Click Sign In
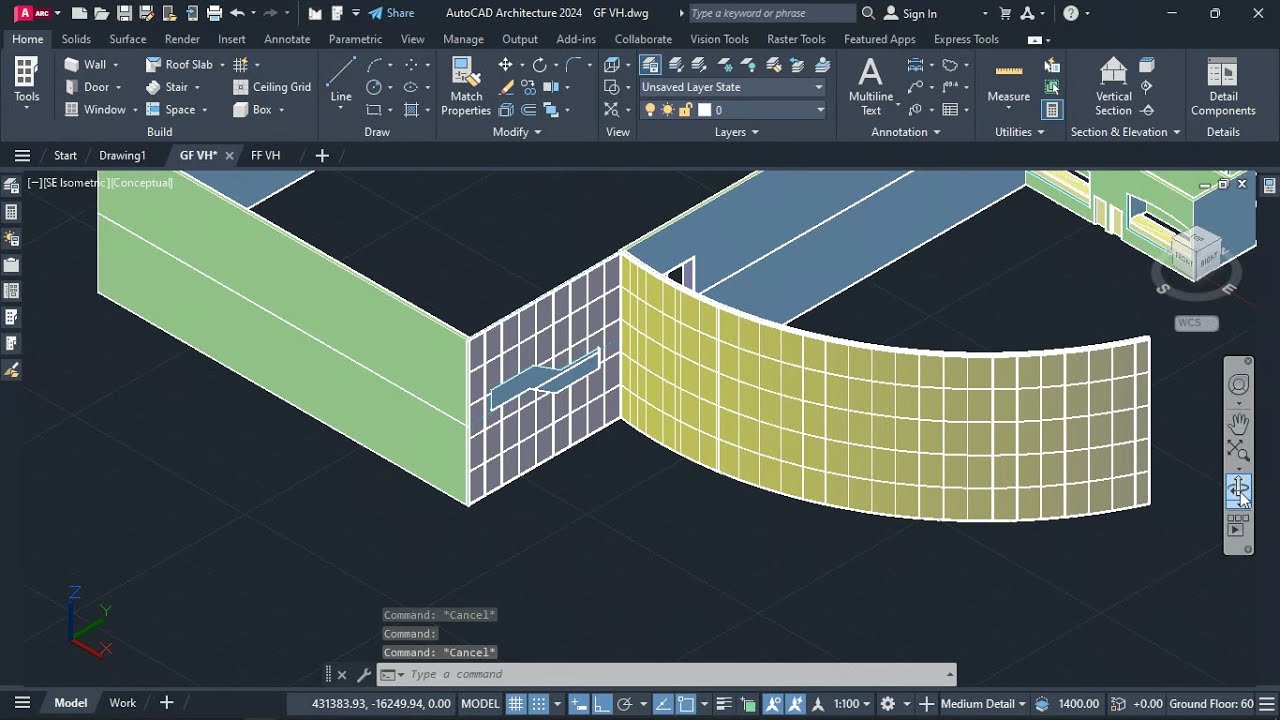The height and width of the screenshot is (720, 1280). tap(911, 13)
